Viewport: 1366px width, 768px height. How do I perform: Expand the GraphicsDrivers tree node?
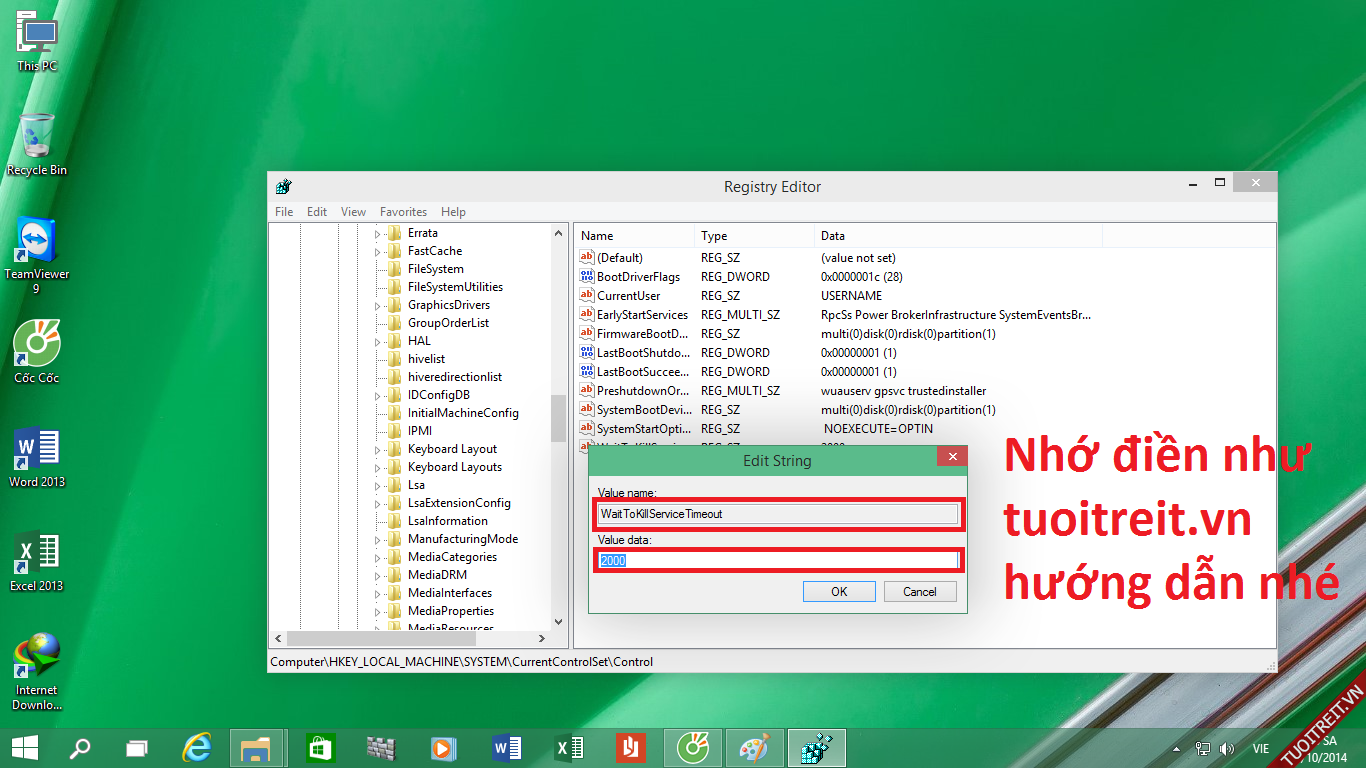[x=379, y=306]
